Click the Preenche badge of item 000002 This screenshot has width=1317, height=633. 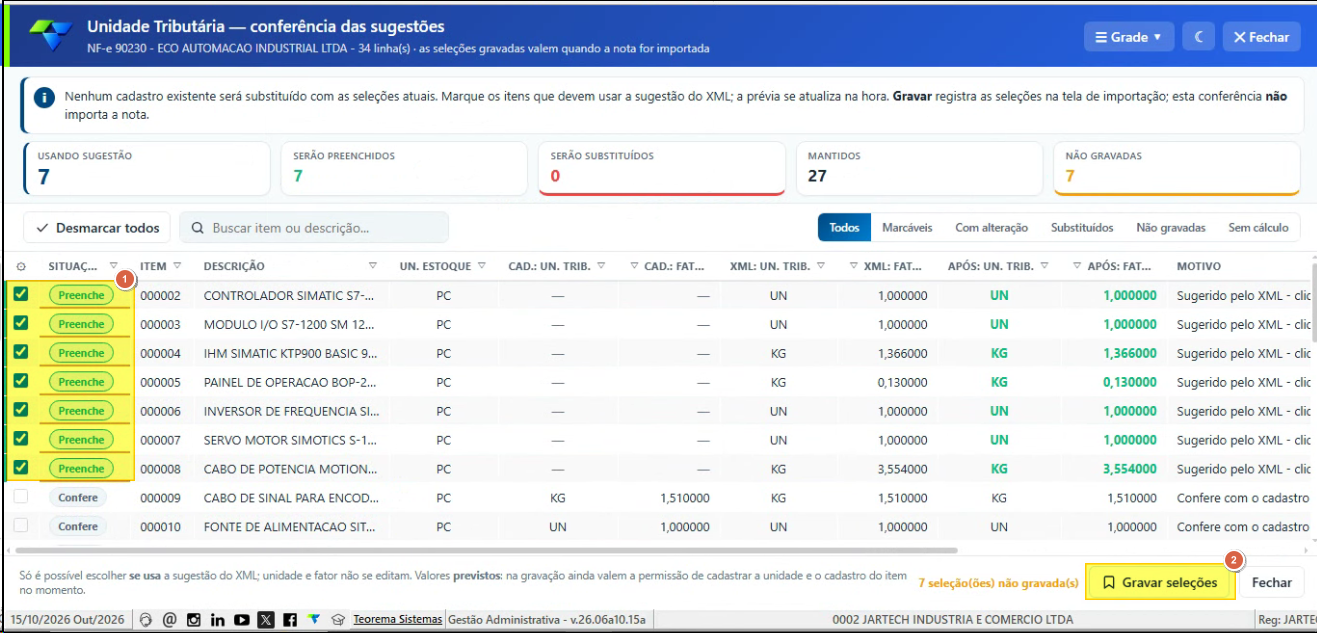(x=81, y=295)
